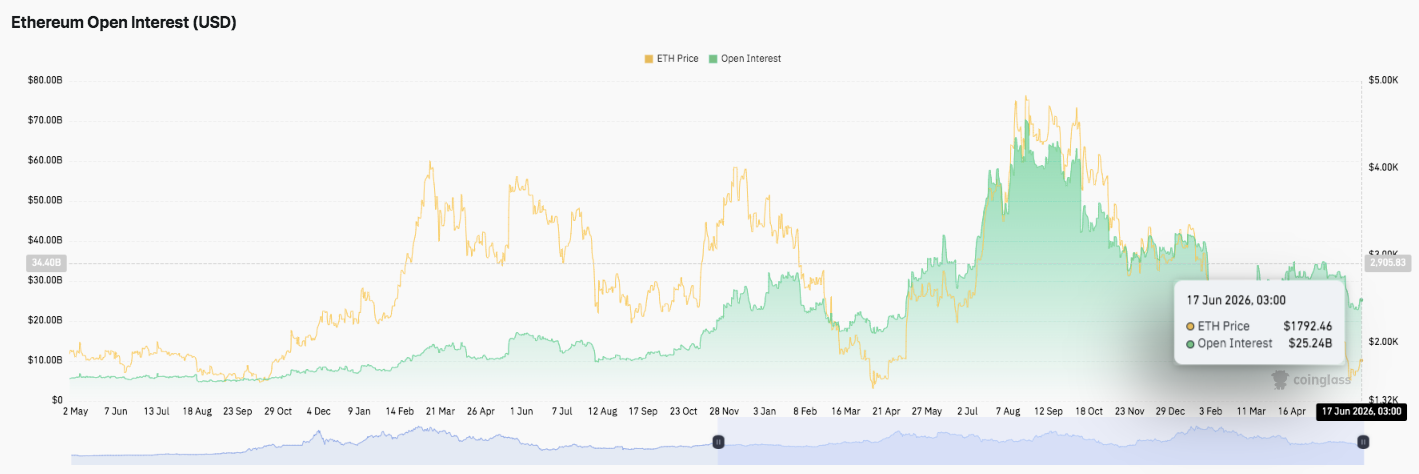This screenshot has width=1419, height=474.
Task: Click the $60.00B left axis label
Action: click(45, 160)
